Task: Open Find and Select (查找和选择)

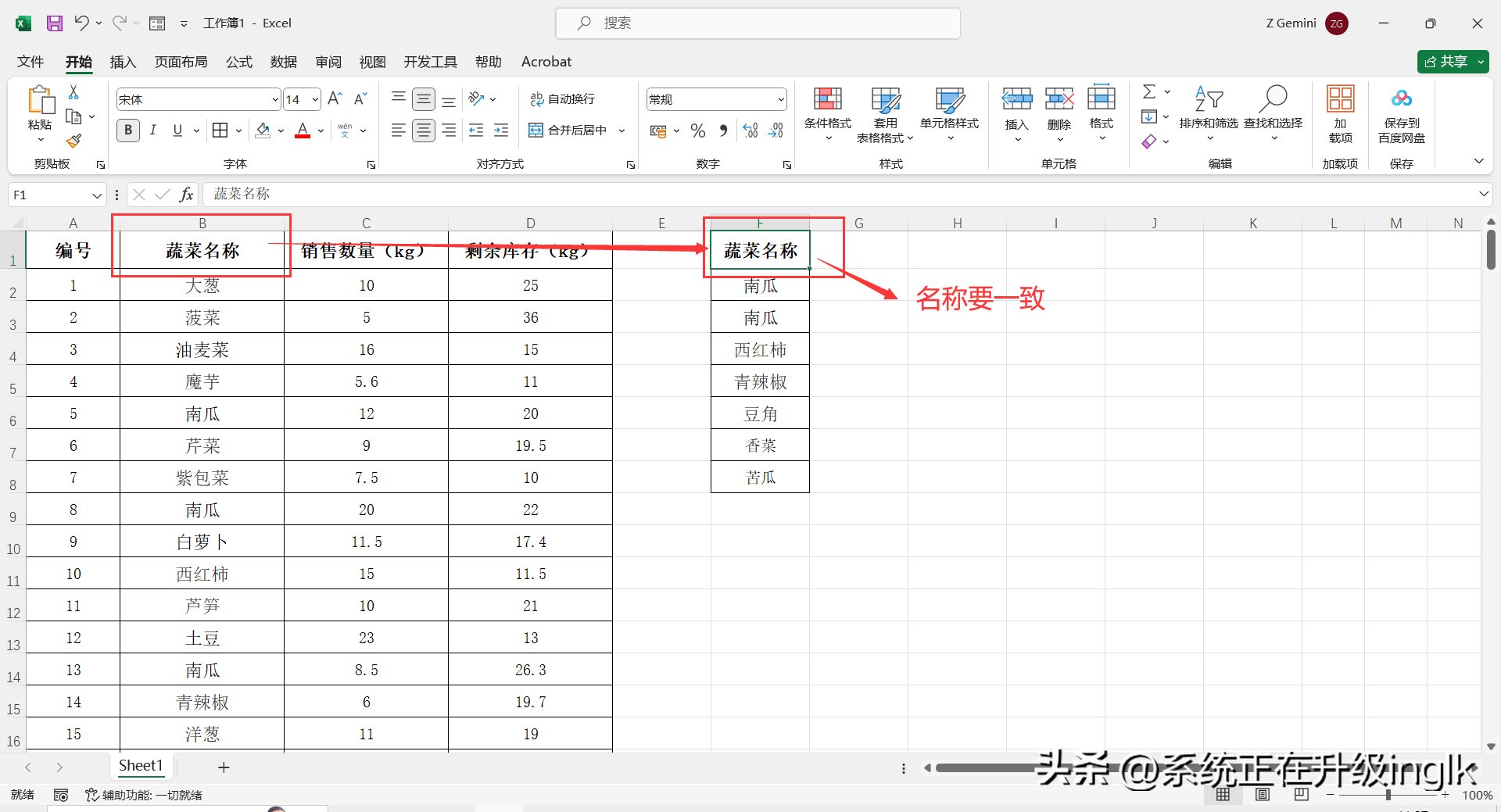Action: click(1274, 113)
